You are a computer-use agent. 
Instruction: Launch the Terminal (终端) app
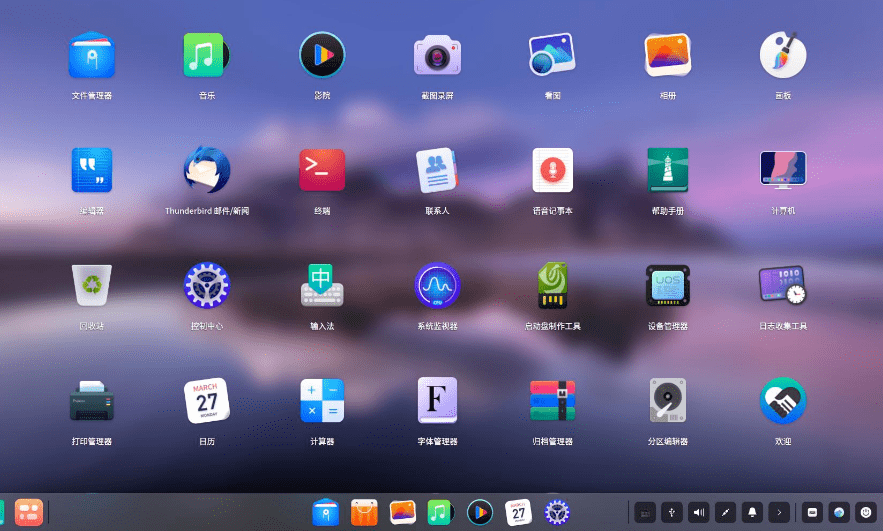[322, 170]
